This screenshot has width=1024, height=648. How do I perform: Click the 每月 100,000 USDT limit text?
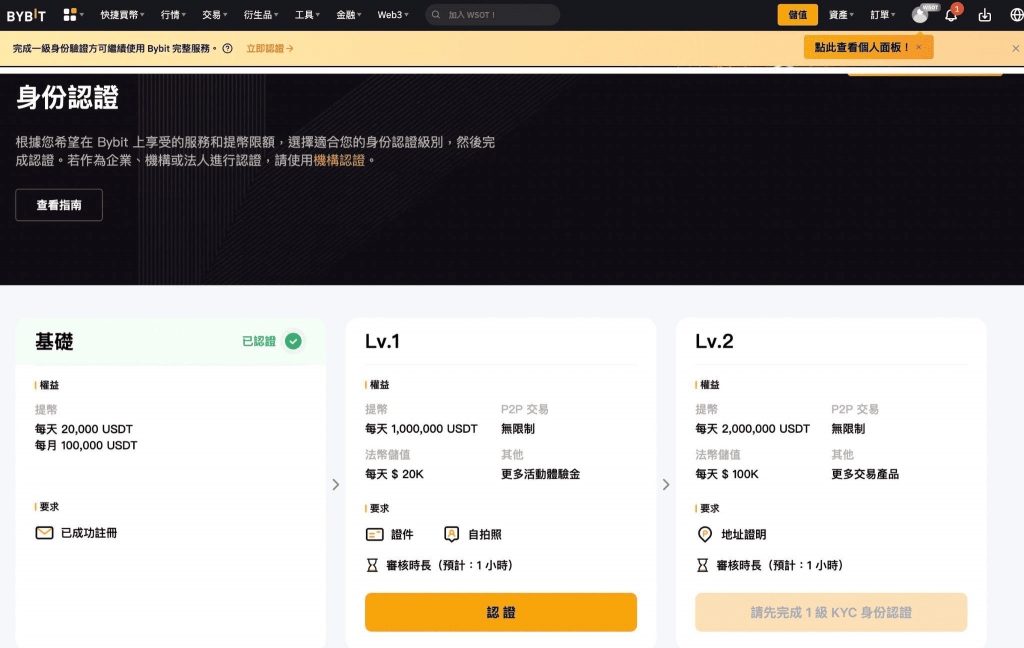click(x=86, y=446)
